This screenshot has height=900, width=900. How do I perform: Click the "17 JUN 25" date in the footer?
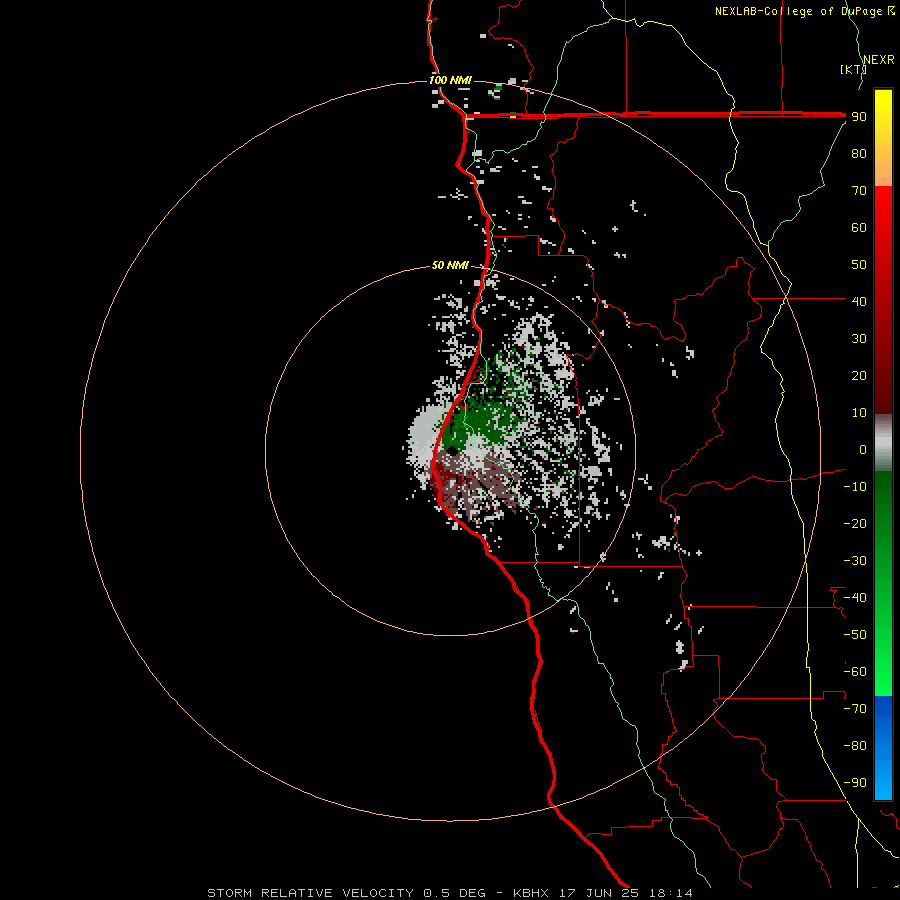599,893
